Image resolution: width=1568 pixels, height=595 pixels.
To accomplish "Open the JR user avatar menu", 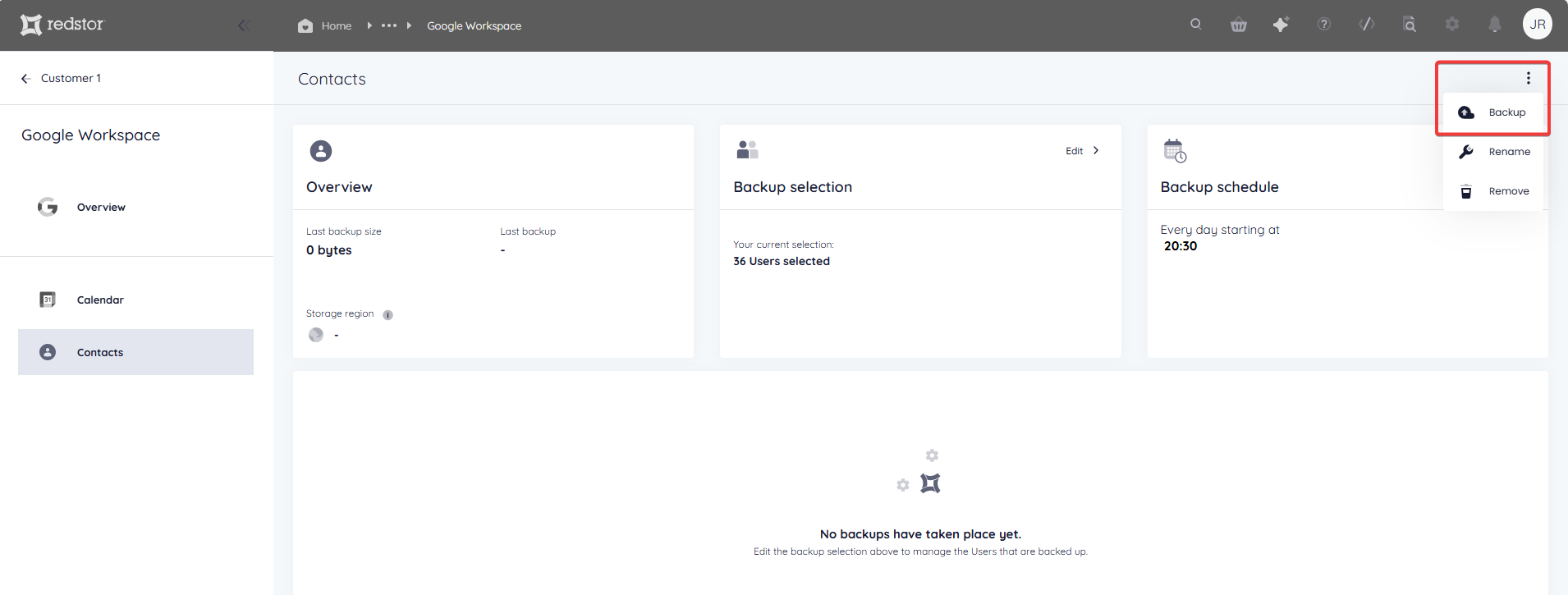I will (x=1538, y=24).
